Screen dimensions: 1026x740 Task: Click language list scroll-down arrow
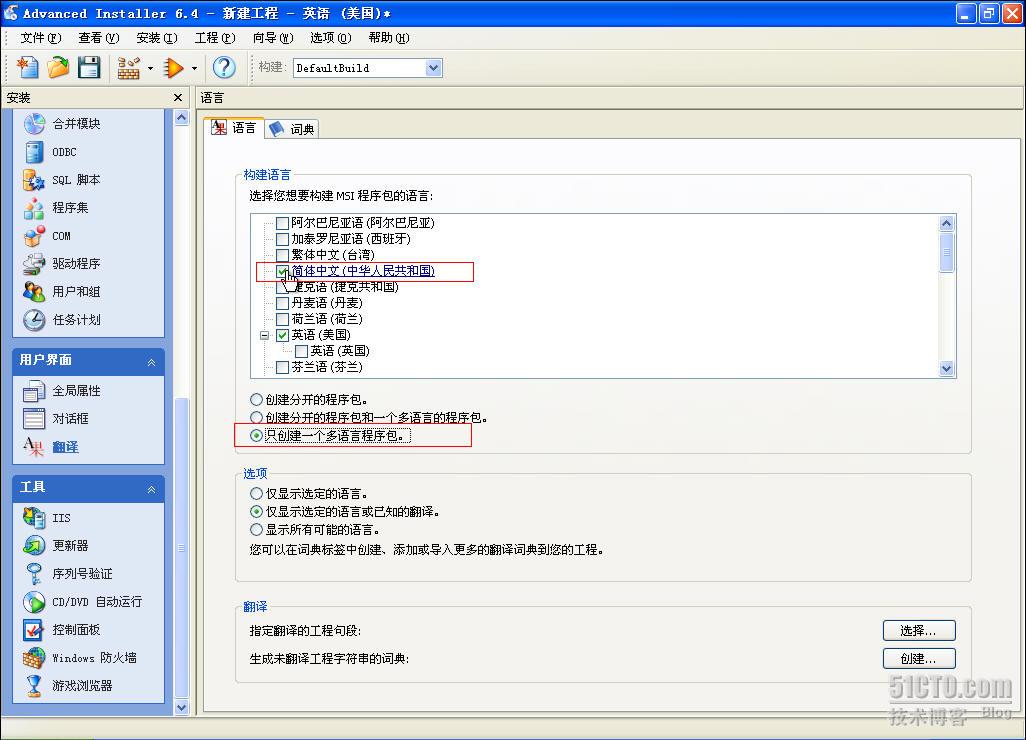[x=946, y=368]
